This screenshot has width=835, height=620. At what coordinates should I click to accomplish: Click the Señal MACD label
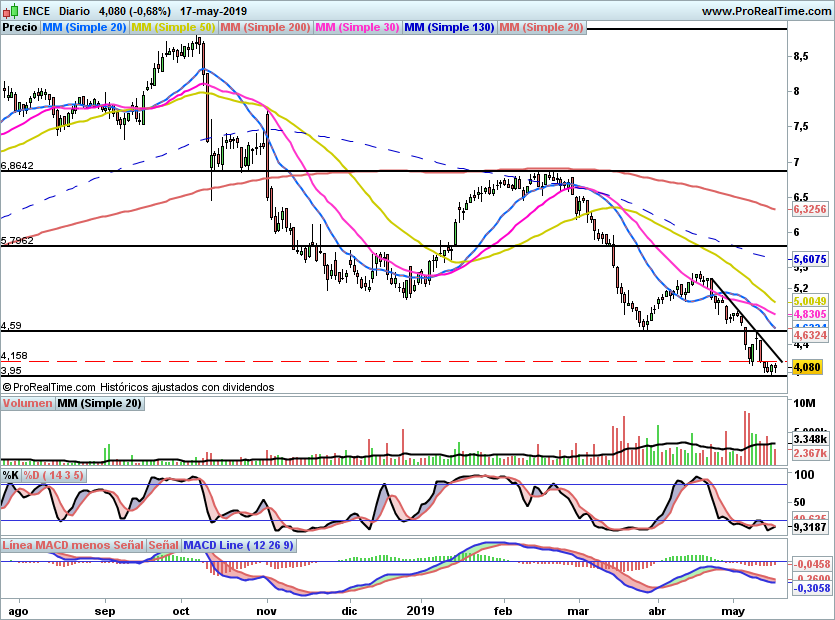(x=163, y=545)
